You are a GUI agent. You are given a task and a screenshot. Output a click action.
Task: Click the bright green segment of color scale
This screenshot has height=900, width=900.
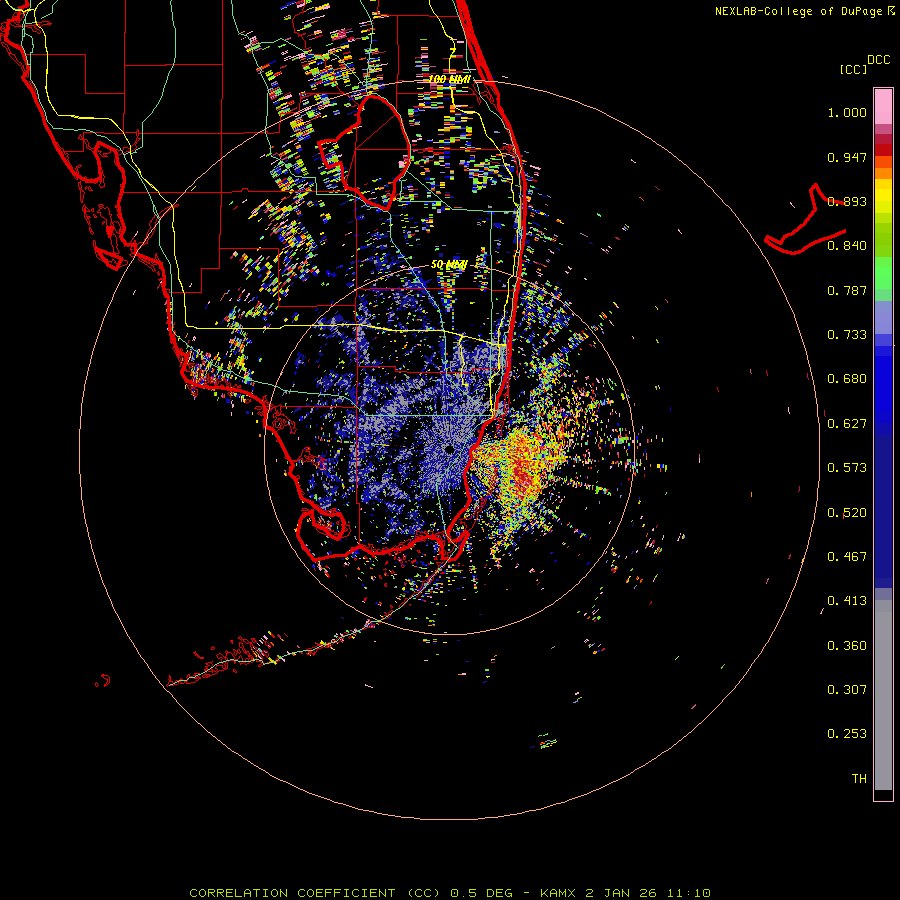pyautogui.click(x=883, y=273)
